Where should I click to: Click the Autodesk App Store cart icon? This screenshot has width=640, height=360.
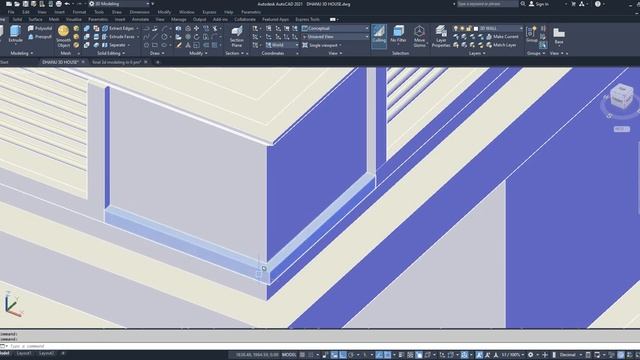pos(573,4)
